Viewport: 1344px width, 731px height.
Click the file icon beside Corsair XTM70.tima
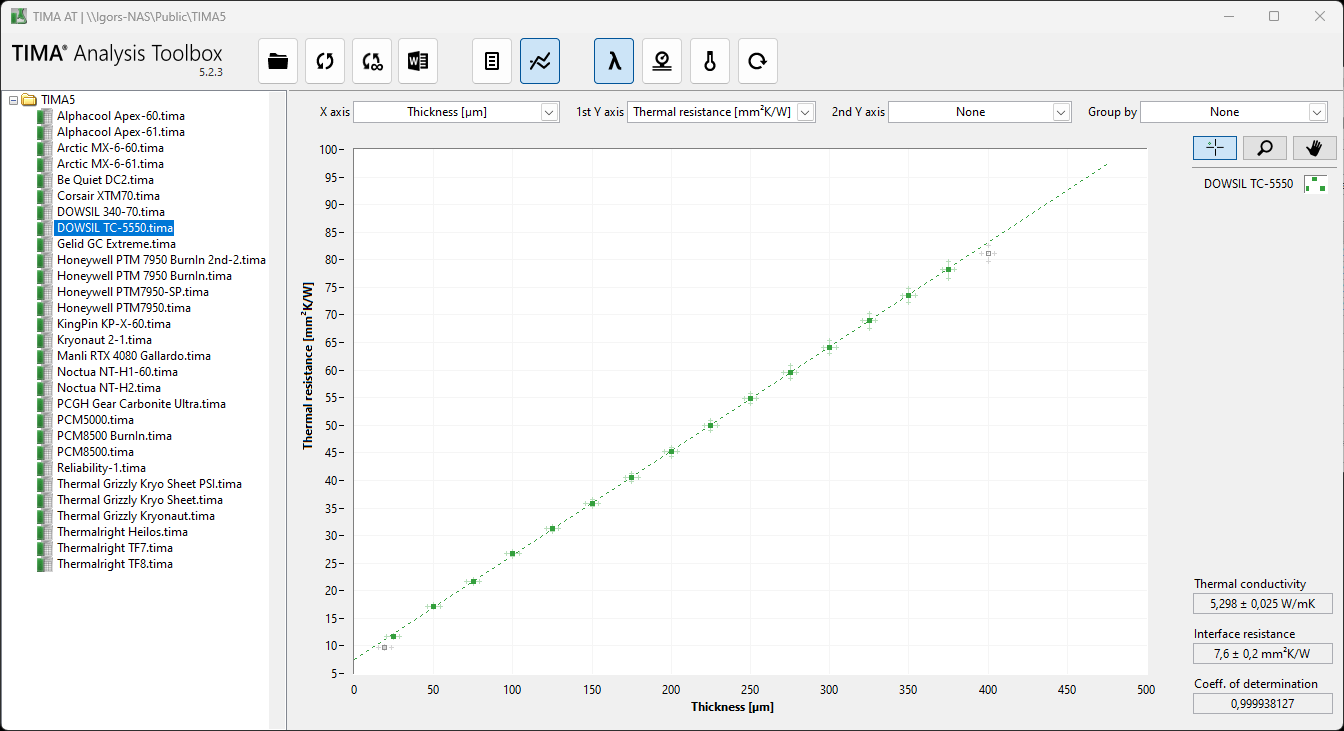pos(44,196)
